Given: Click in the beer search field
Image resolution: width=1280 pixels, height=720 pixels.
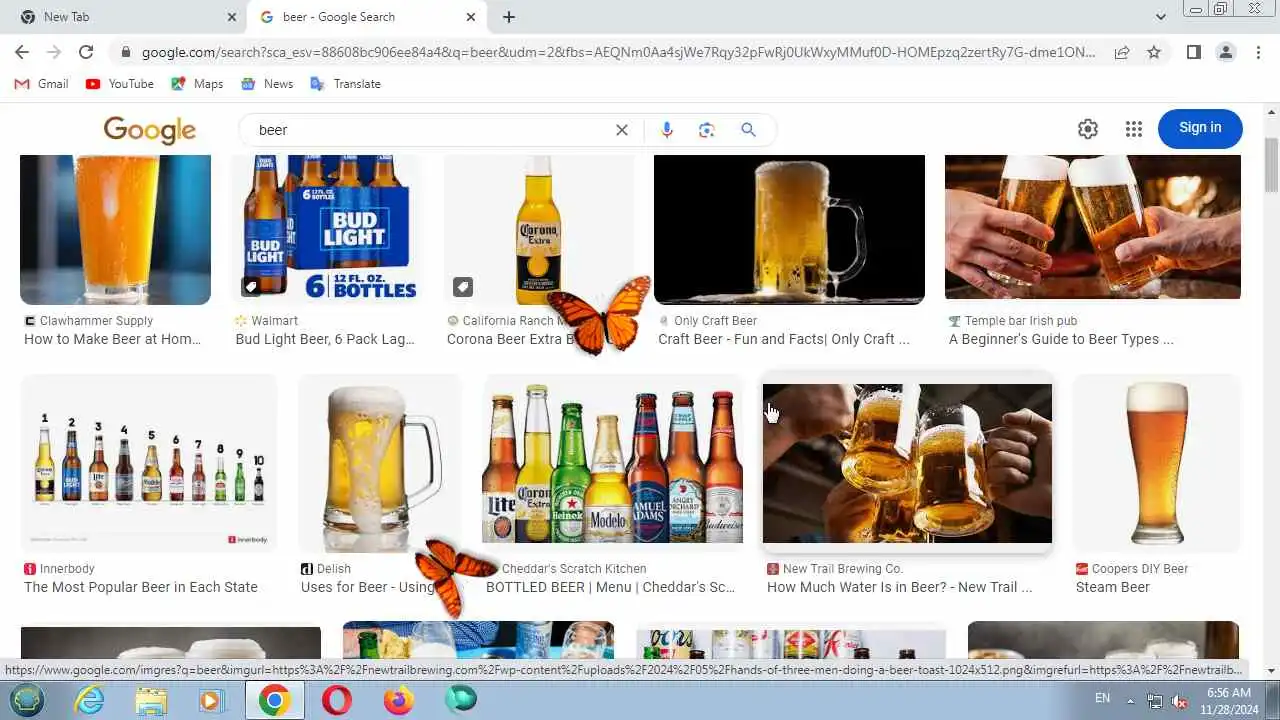Looking at the screenshot, I should (430, 130).
